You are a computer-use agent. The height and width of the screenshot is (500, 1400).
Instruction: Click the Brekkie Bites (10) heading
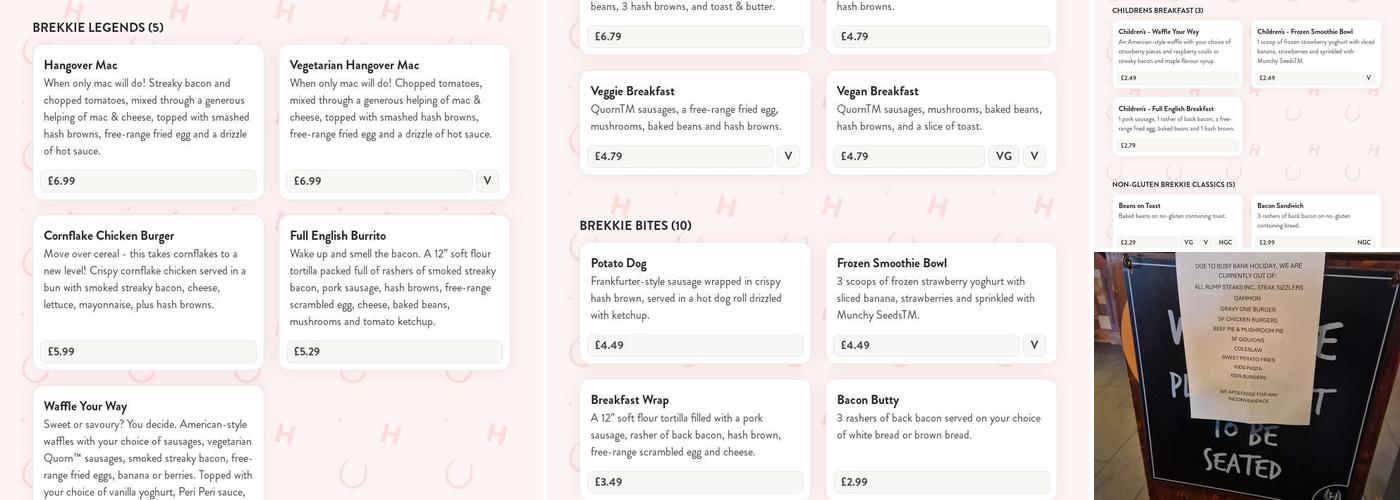635,226
